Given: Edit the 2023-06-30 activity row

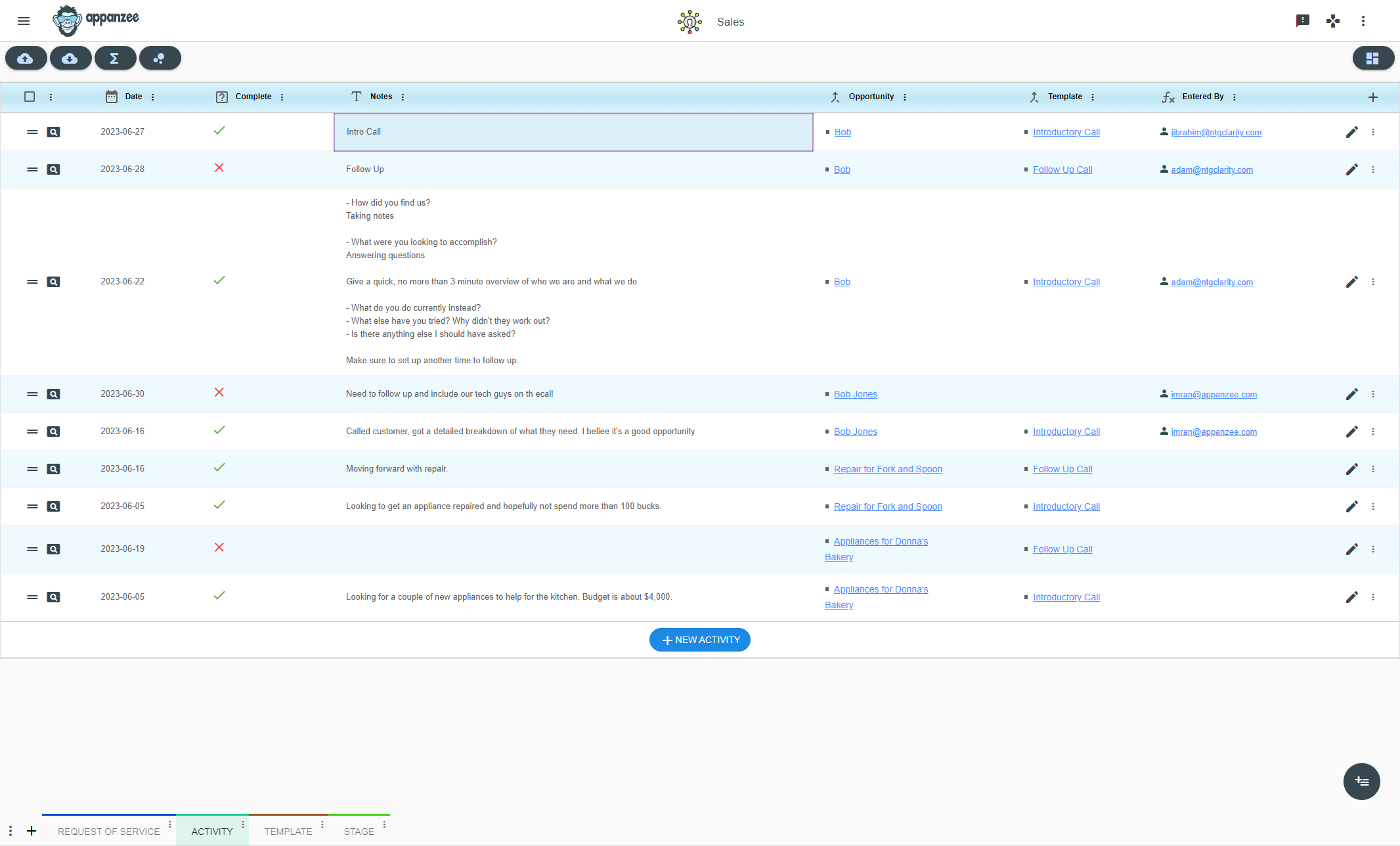Looking at the screenshot, I should (1351, 394).
